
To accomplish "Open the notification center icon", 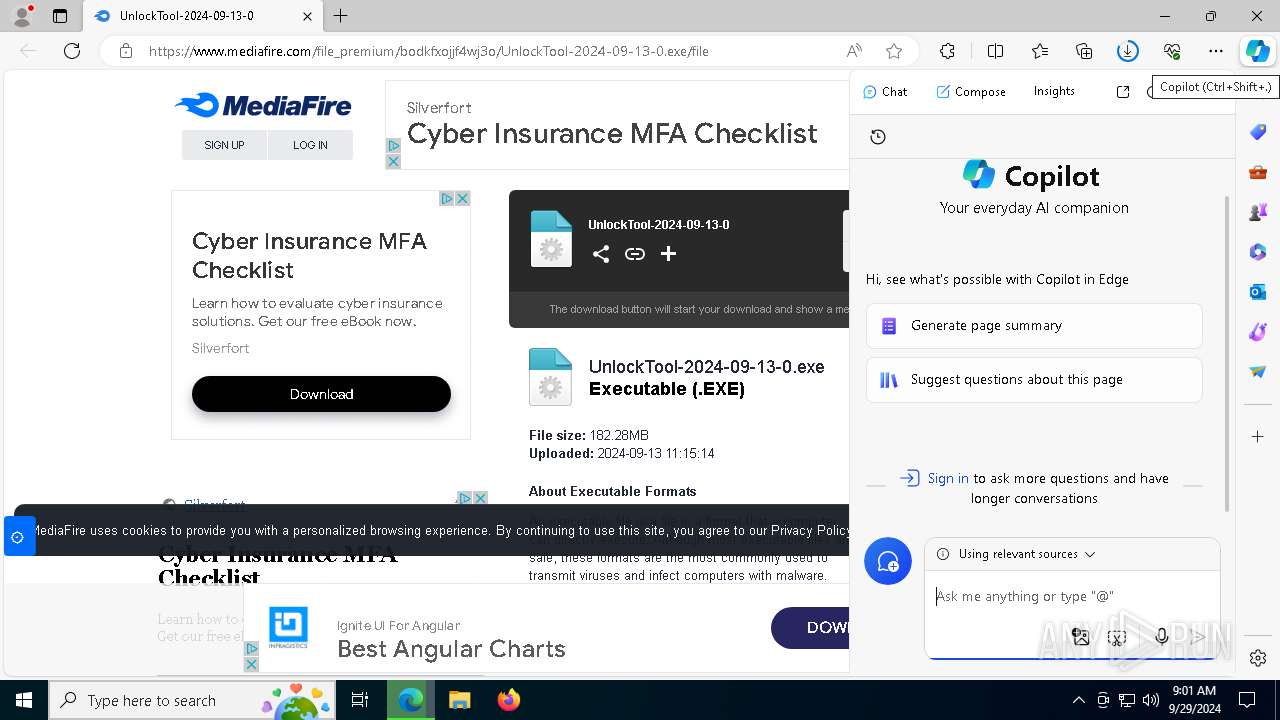I will pos(1247,700).
